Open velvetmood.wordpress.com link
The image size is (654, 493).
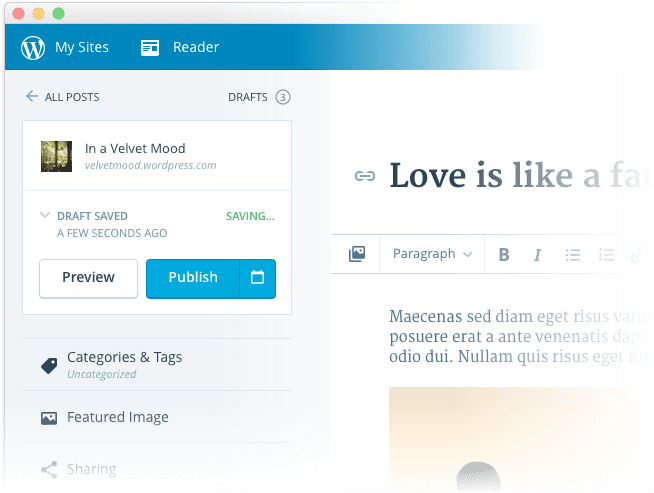click(x=151, y=165)
